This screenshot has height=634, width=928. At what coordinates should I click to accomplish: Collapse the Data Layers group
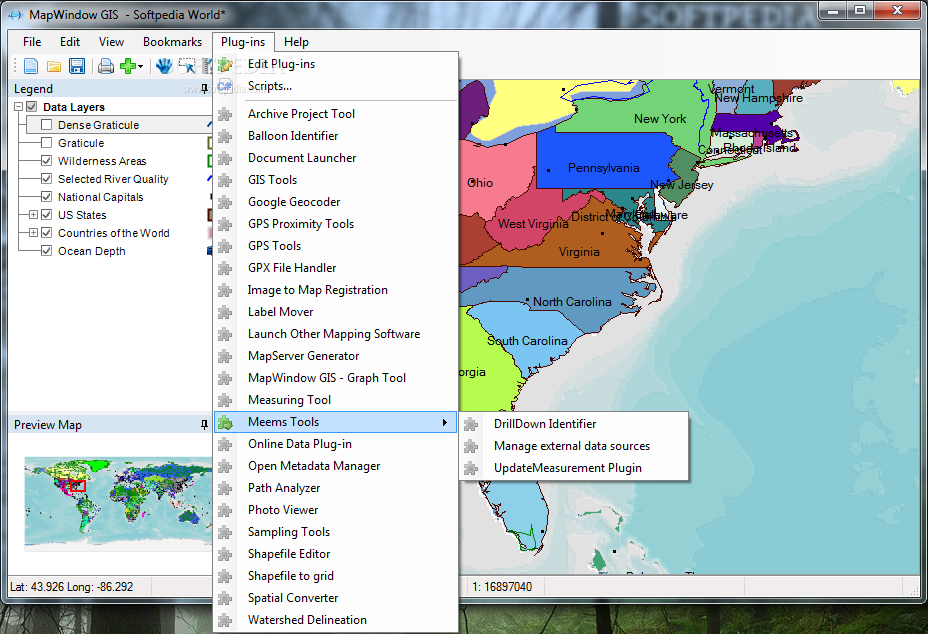(18, 107)
